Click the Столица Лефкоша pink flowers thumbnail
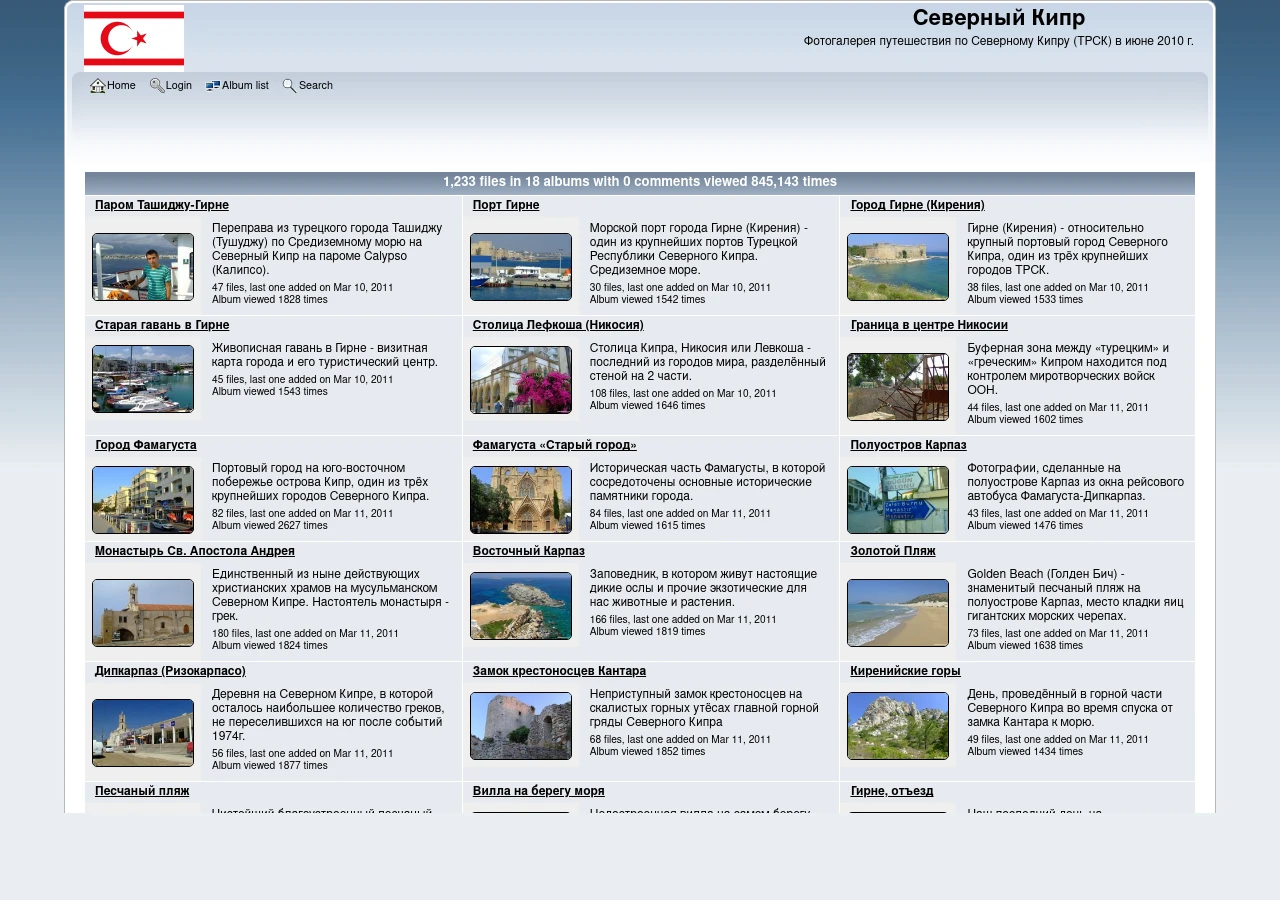The width and height of the screenshot is (1280, 900). click(521, 380)
